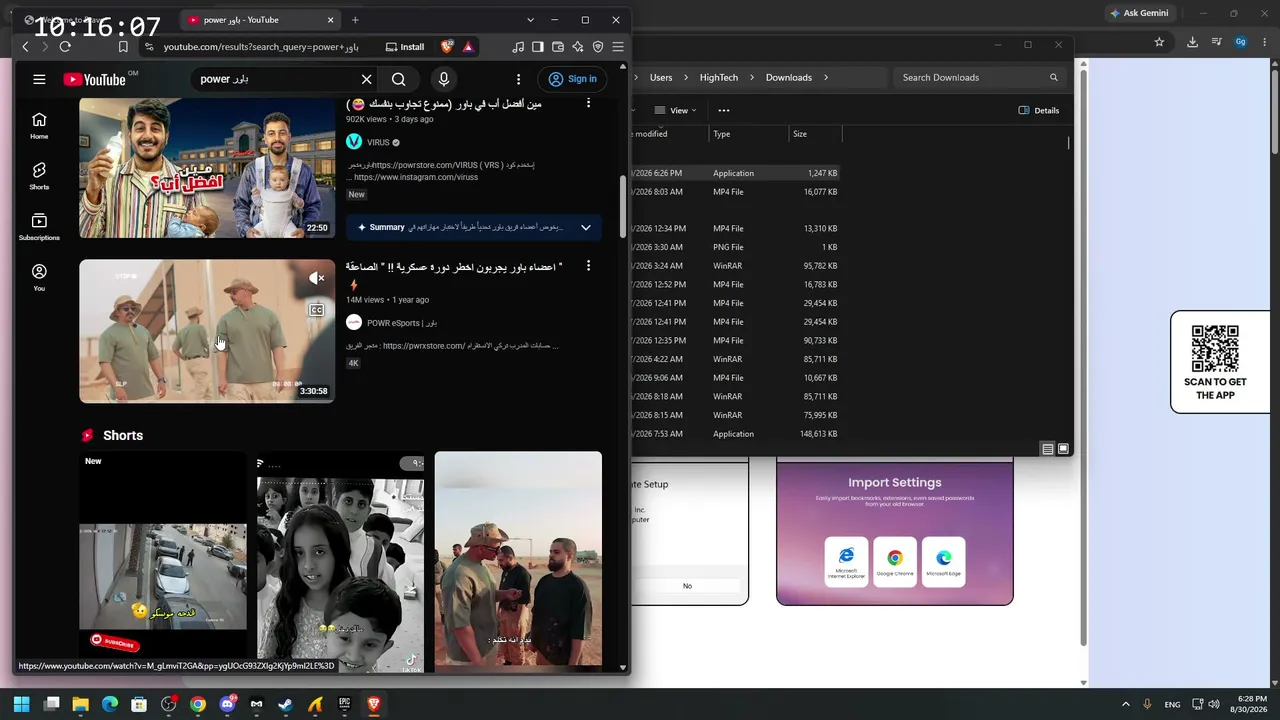The image size is (1280, 720).
Task: Search Downloads in File Explorer
Action: [x=979, y=77]
